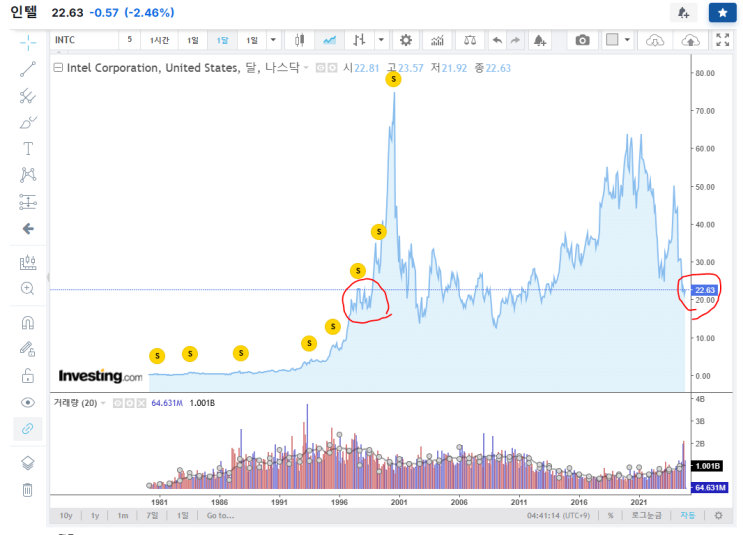Select the crosshair cursor tool
743x535 pixels.
28,43
